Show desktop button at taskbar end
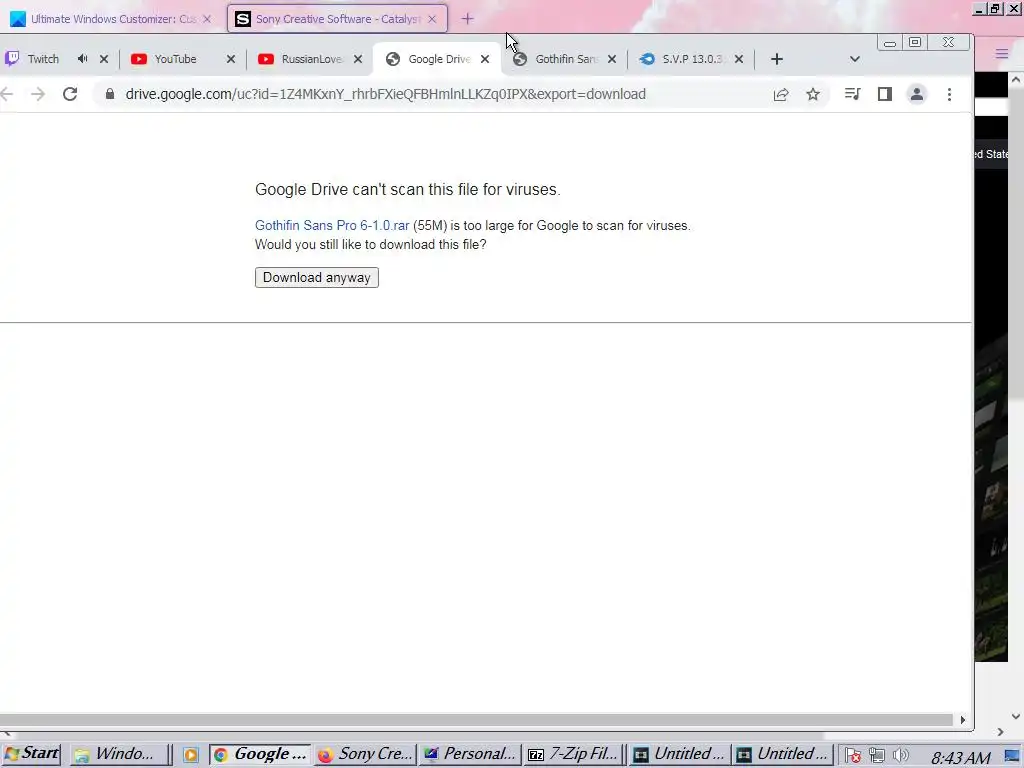This screenshot has height=768, width=1024. [1012, 756]
